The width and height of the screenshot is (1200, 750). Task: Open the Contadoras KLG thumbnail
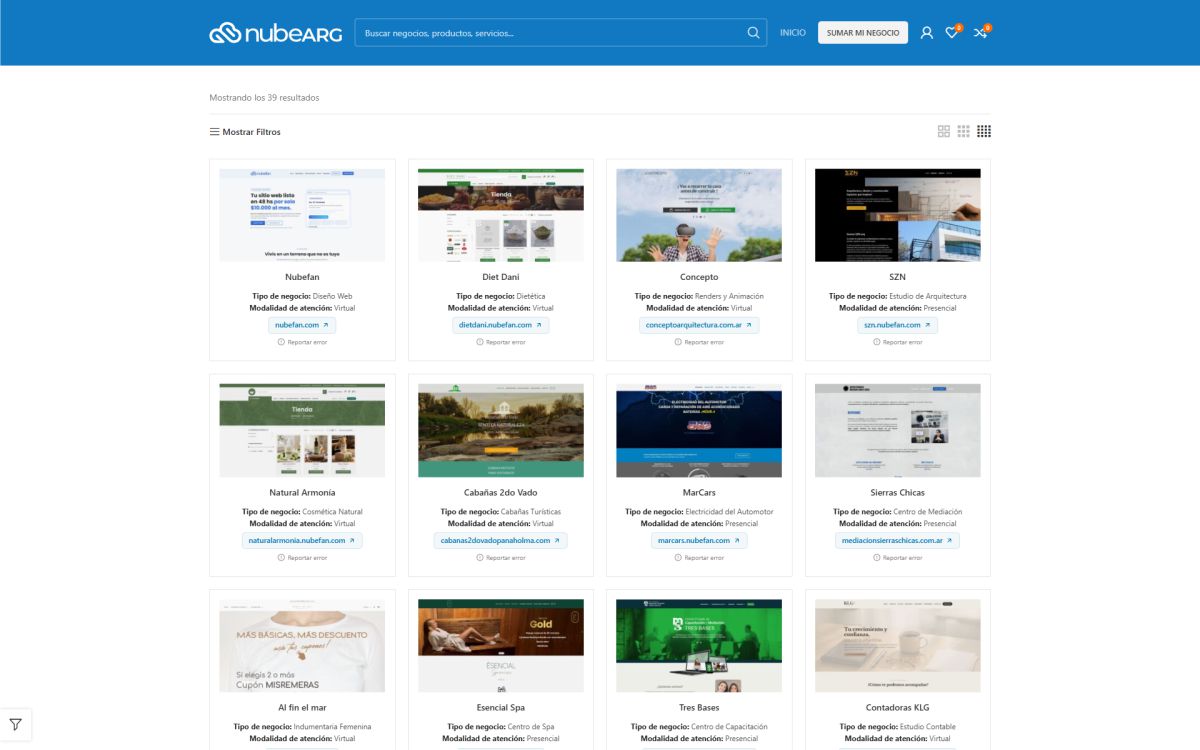(x=897, y=646)
